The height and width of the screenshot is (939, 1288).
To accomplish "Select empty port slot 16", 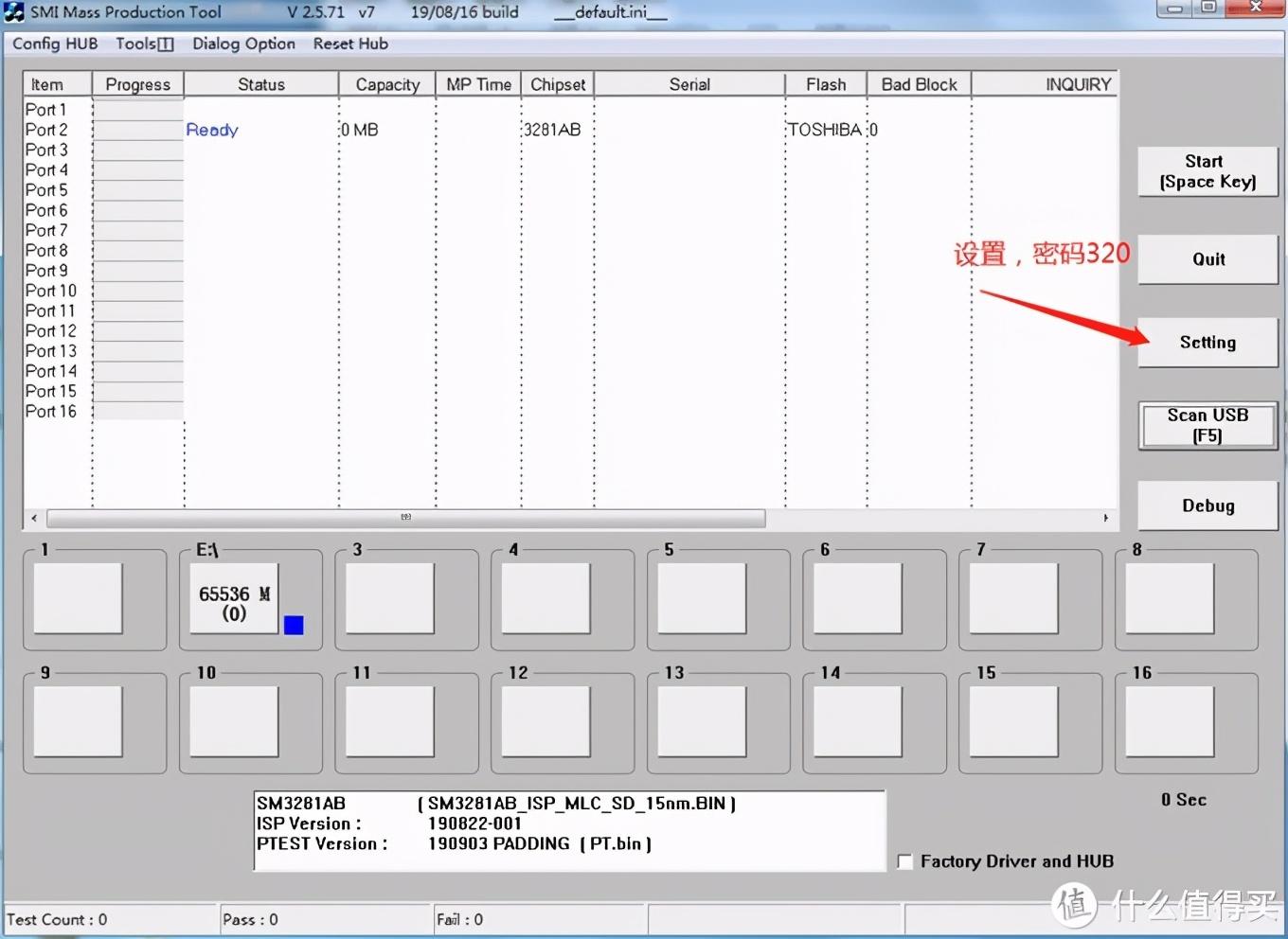I will coord(1170,721).
